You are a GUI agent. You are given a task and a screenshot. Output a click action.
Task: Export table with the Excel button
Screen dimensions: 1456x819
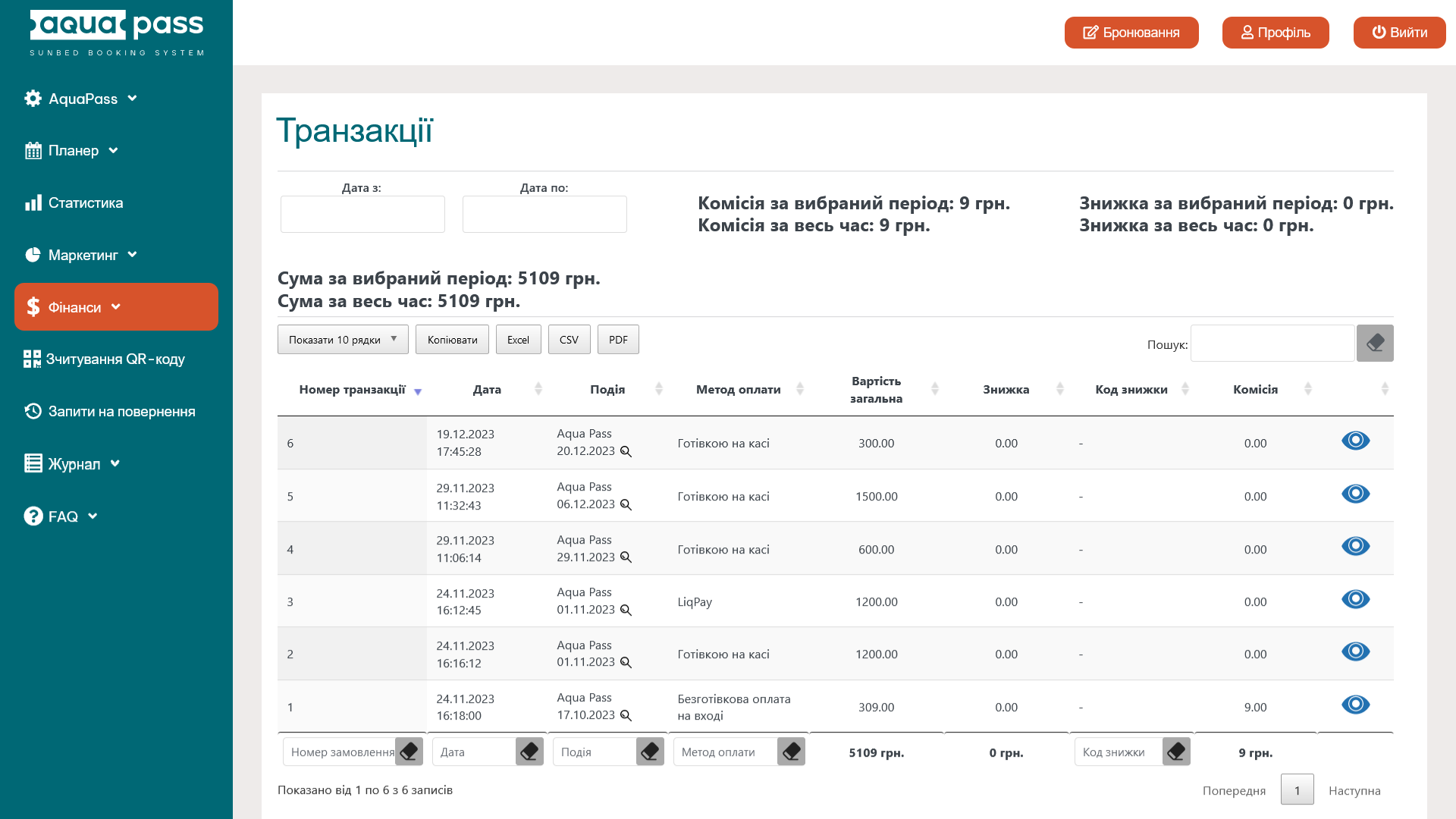[518, 340]
